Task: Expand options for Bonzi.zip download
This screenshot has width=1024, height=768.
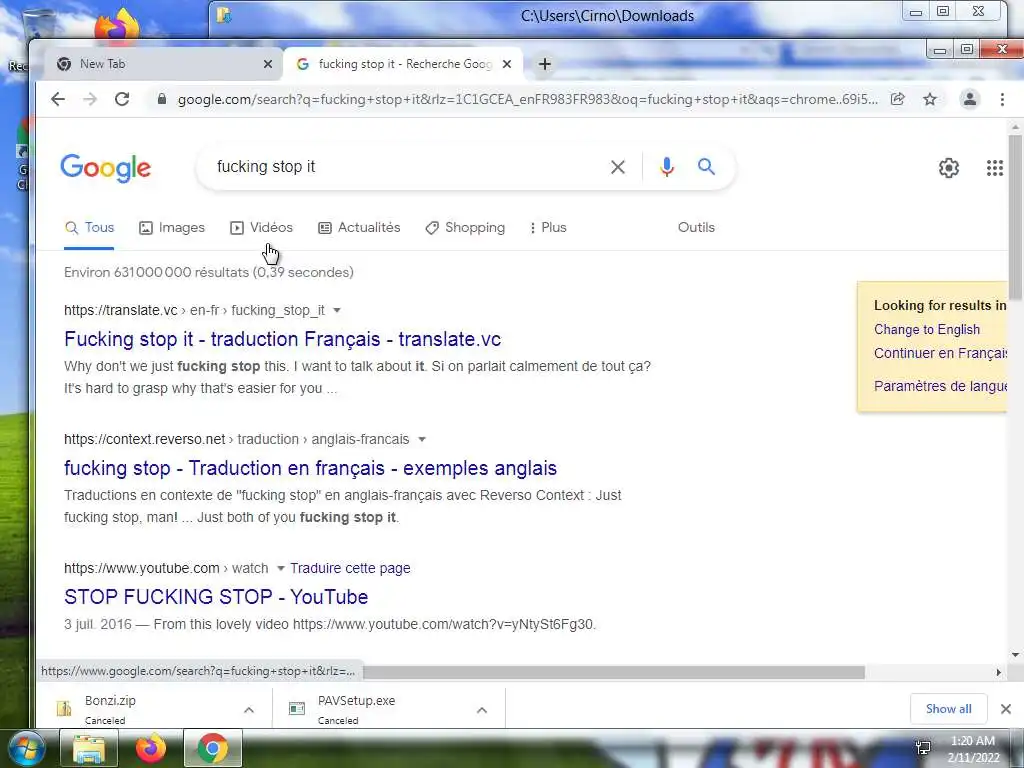Action: click(249, 710)
